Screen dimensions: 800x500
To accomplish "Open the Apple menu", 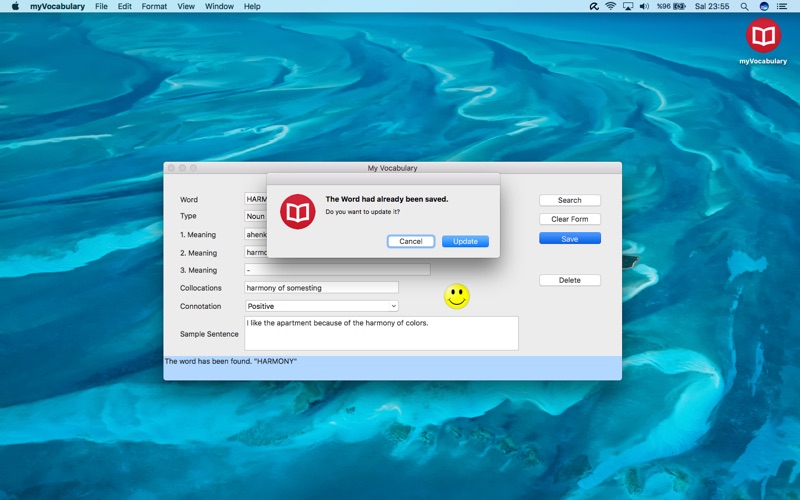I will 15,6.
